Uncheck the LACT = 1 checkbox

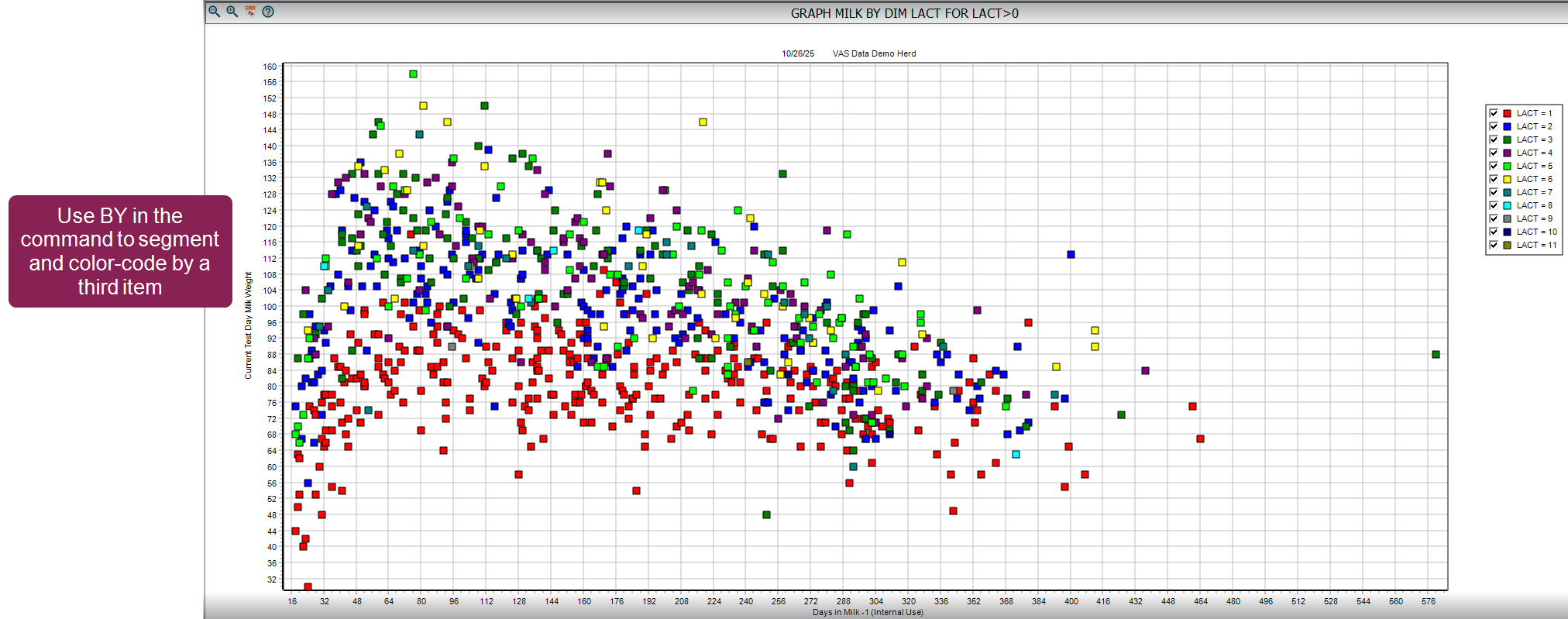point(1494,113)
